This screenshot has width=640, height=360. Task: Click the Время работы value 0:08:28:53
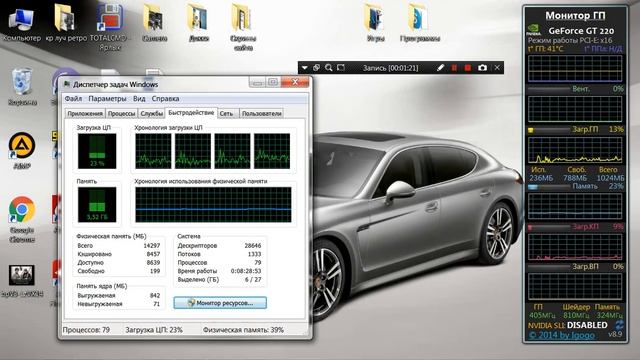(246, 271)
